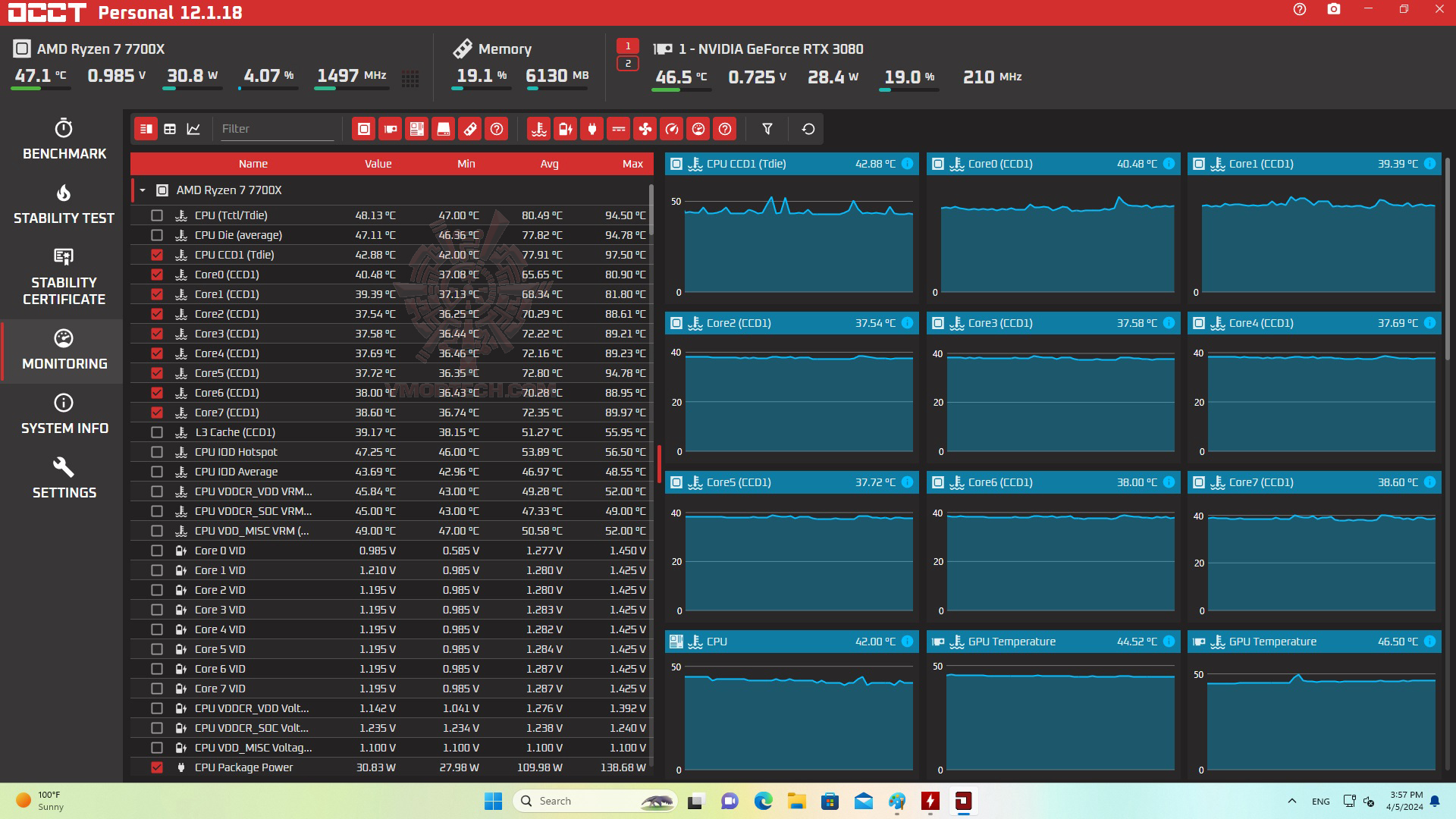Click the reset min/max refresh icon
This screenshot has height=819, width=1456.
tap(808, 129)
